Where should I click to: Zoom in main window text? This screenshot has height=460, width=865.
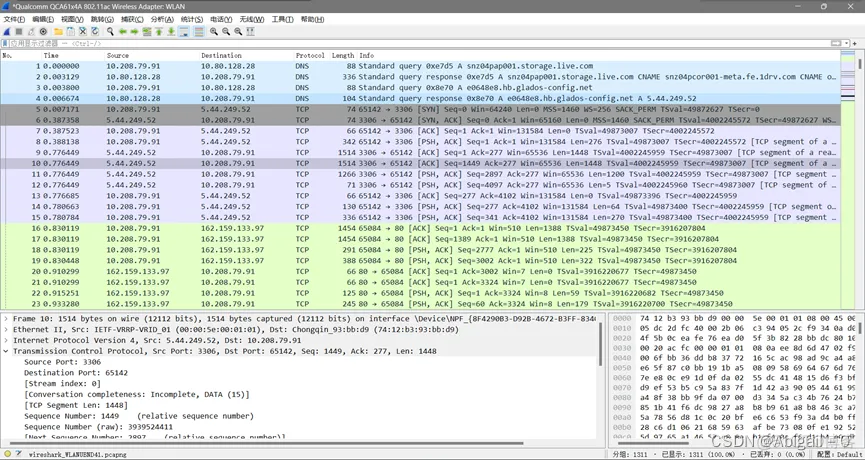tap(213, 31)
